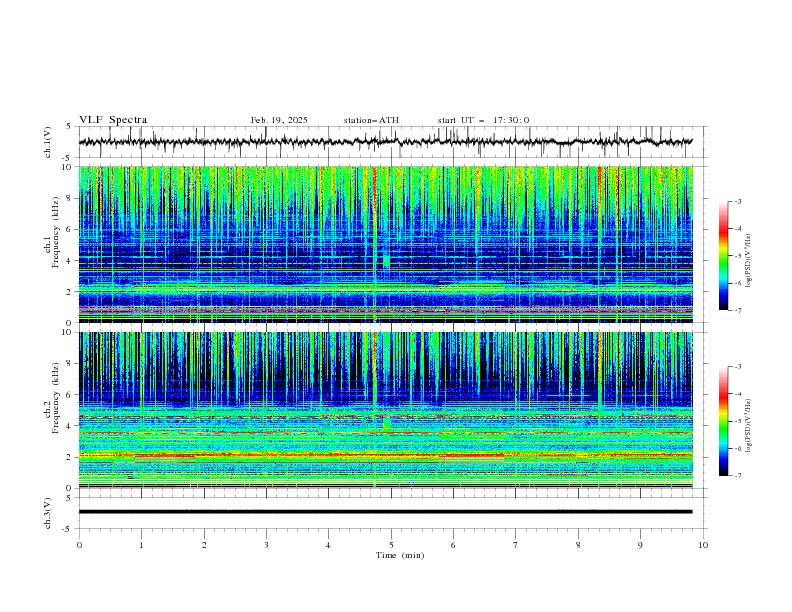
Task: Select the date text "Feb. 19, 2025"
Action: point(279,120)
